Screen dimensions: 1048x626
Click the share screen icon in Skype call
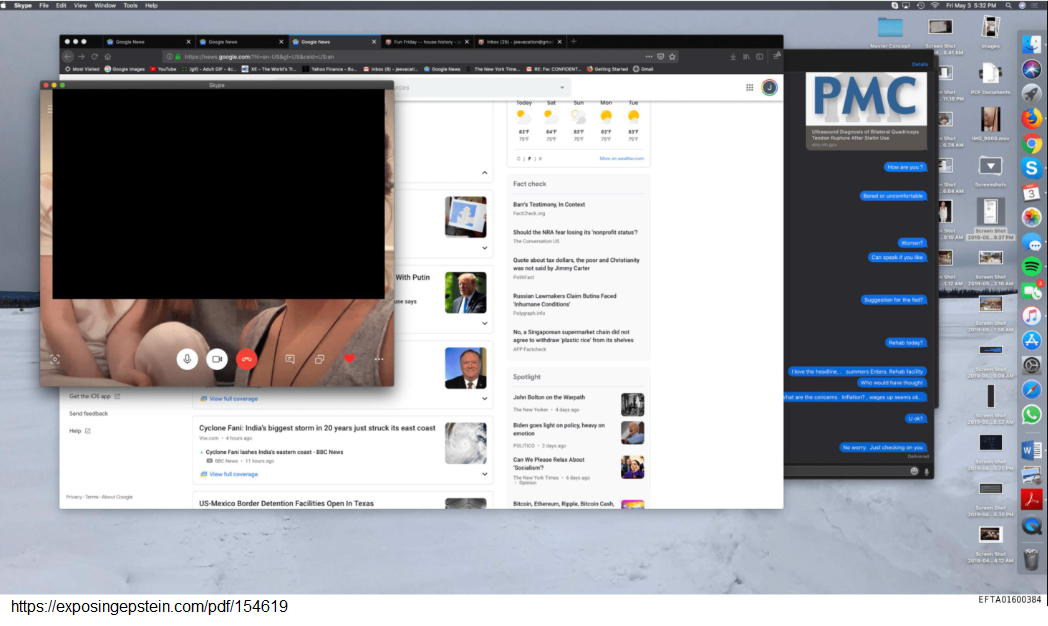(x=319, y=359)
